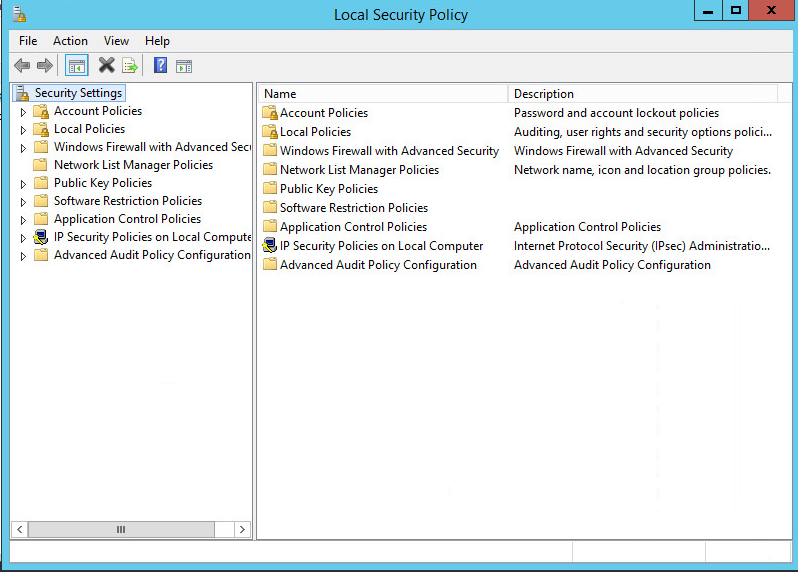Expand Account Policies tree node
798x572 pixels.
point(24,112)
